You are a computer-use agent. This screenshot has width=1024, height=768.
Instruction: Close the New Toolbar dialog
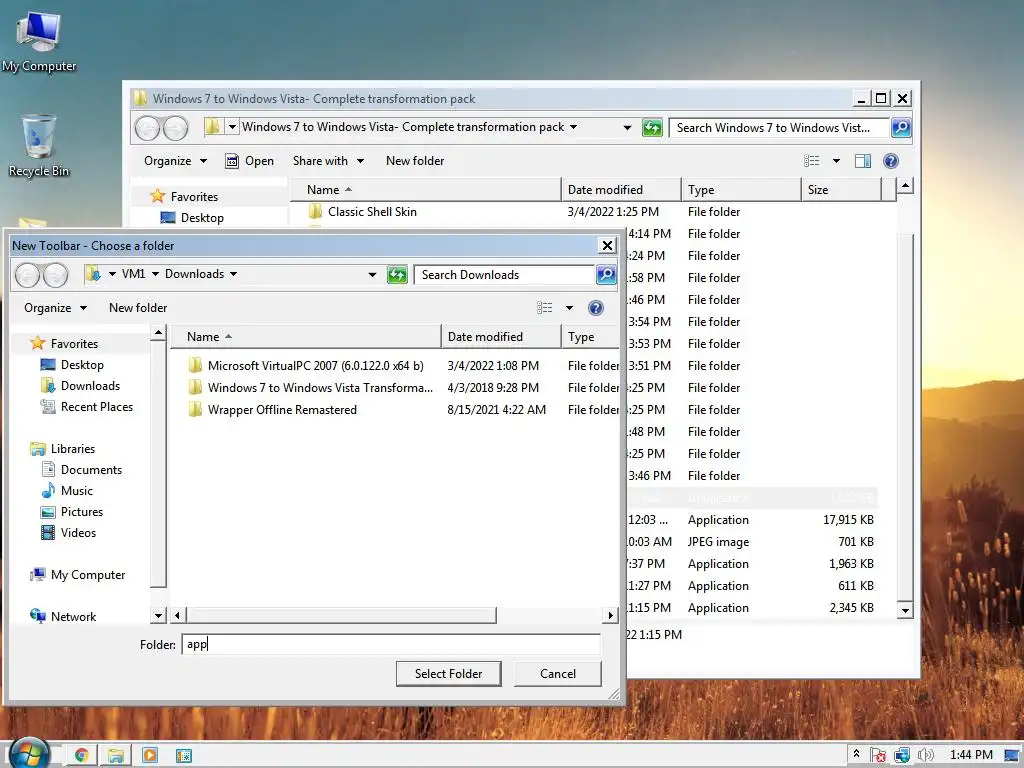[x=607, y=246]
